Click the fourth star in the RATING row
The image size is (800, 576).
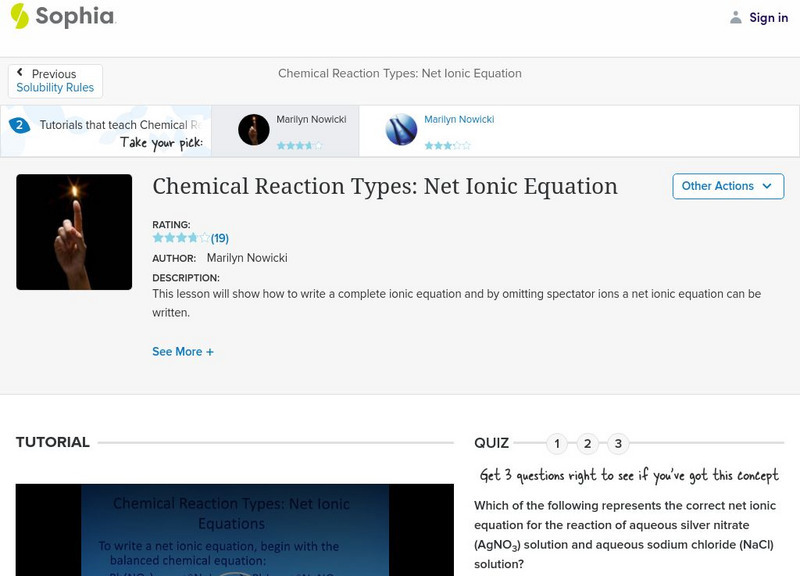pos(193,237)
